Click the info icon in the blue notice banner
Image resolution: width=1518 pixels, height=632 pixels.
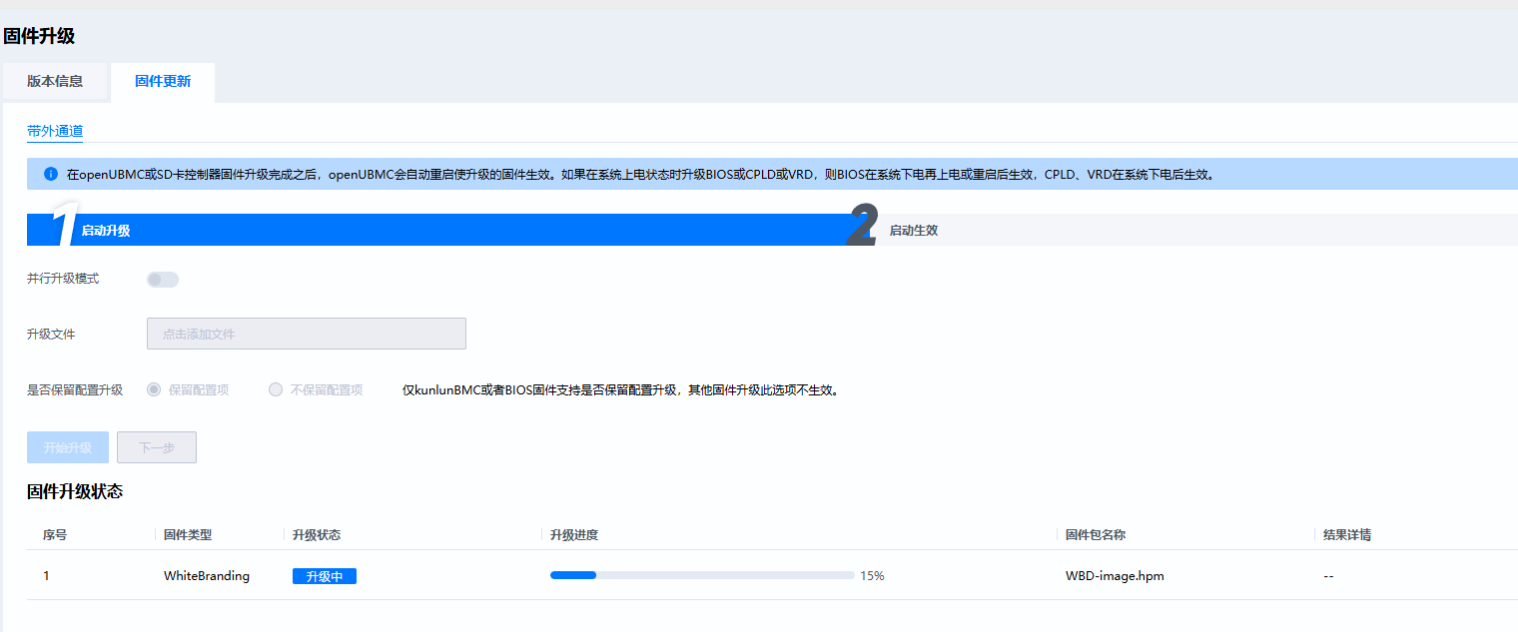coord(50,174)
